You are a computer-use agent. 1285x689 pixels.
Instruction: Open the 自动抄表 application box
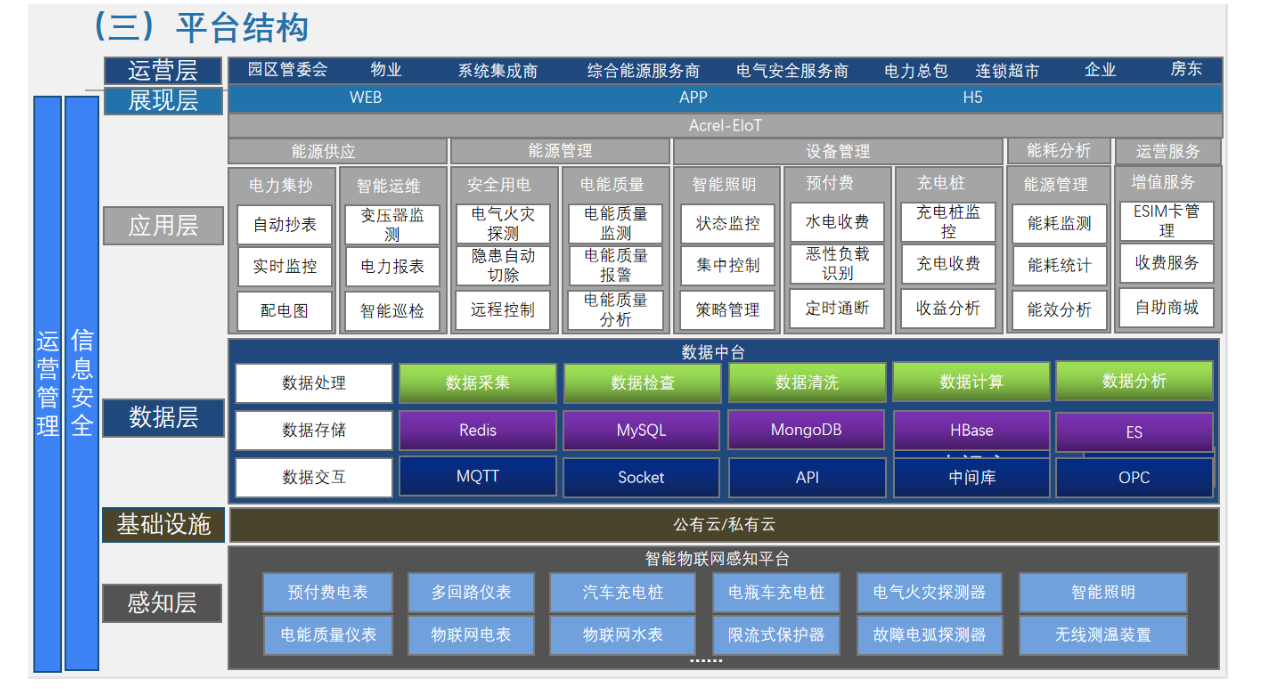click(285, 225)
